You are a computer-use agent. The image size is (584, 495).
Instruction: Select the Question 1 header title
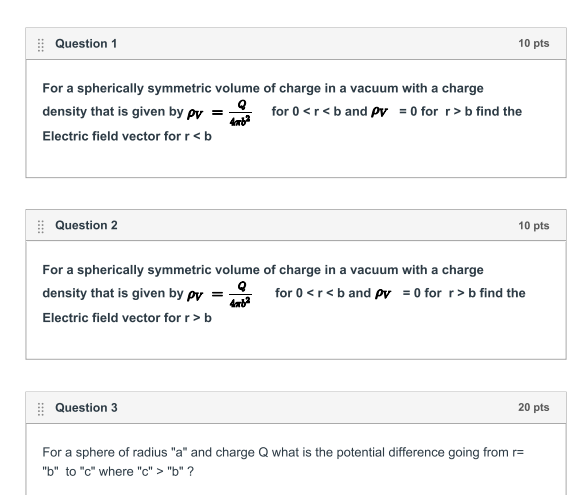click(x=86, y=44)
